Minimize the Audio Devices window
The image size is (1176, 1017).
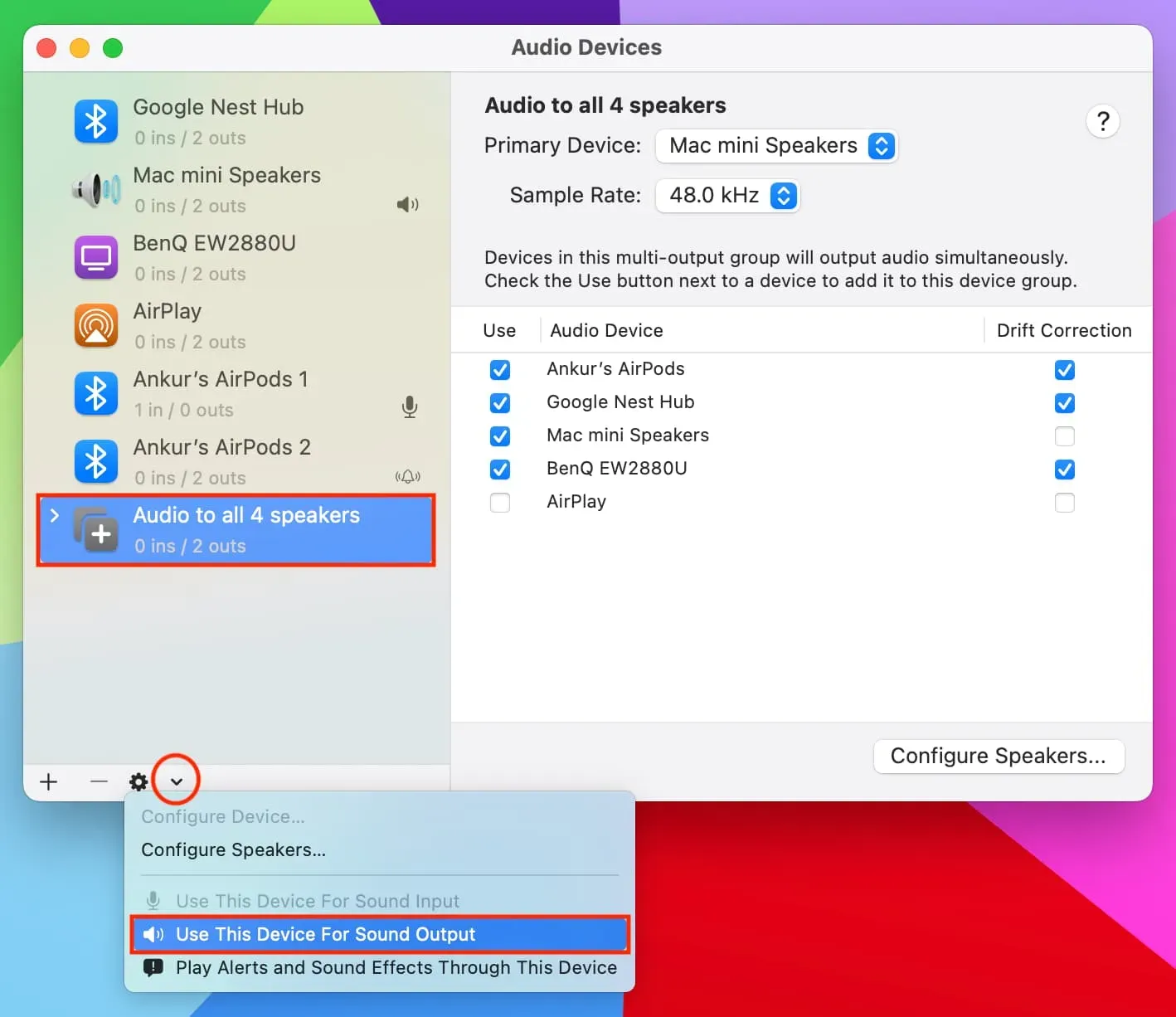pyautogui.click(x=80, y=48)
